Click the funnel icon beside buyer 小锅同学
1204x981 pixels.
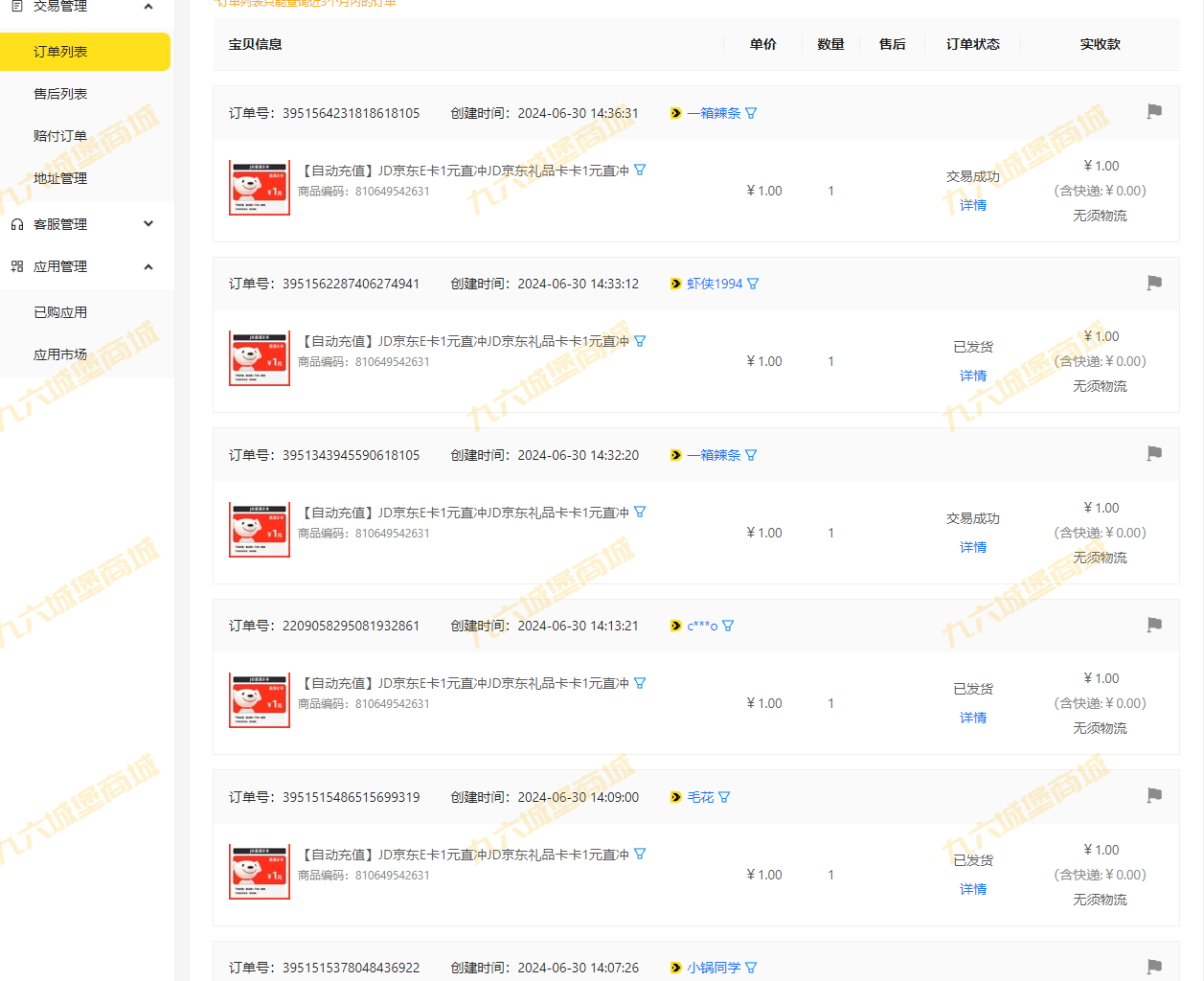tap(751, 968)
